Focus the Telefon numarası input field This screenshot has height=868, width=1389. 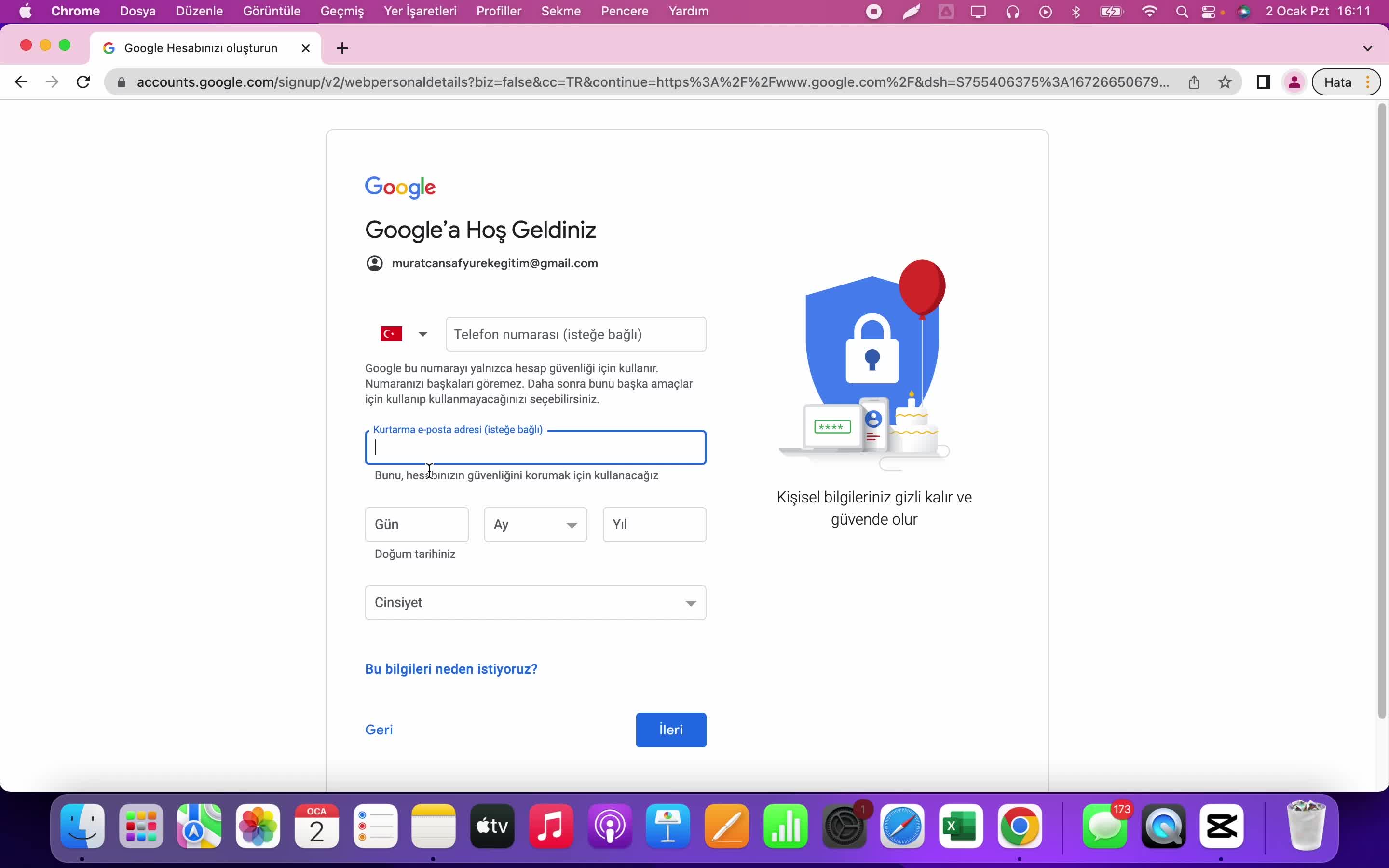(x=576, y=334)
